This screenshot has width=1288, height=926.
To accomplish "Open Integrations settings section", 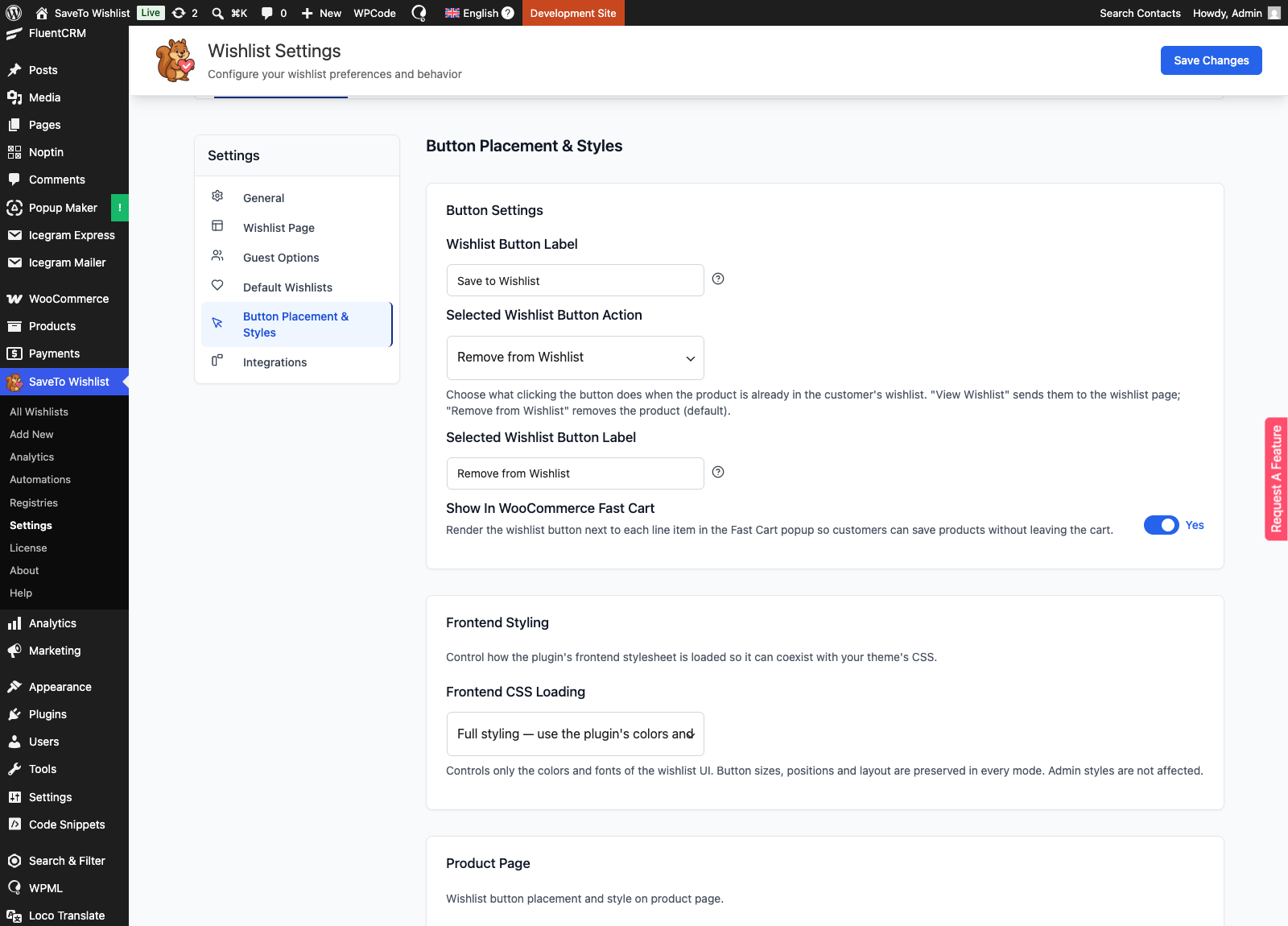I will pyautogui.click(x=296, y=362).
